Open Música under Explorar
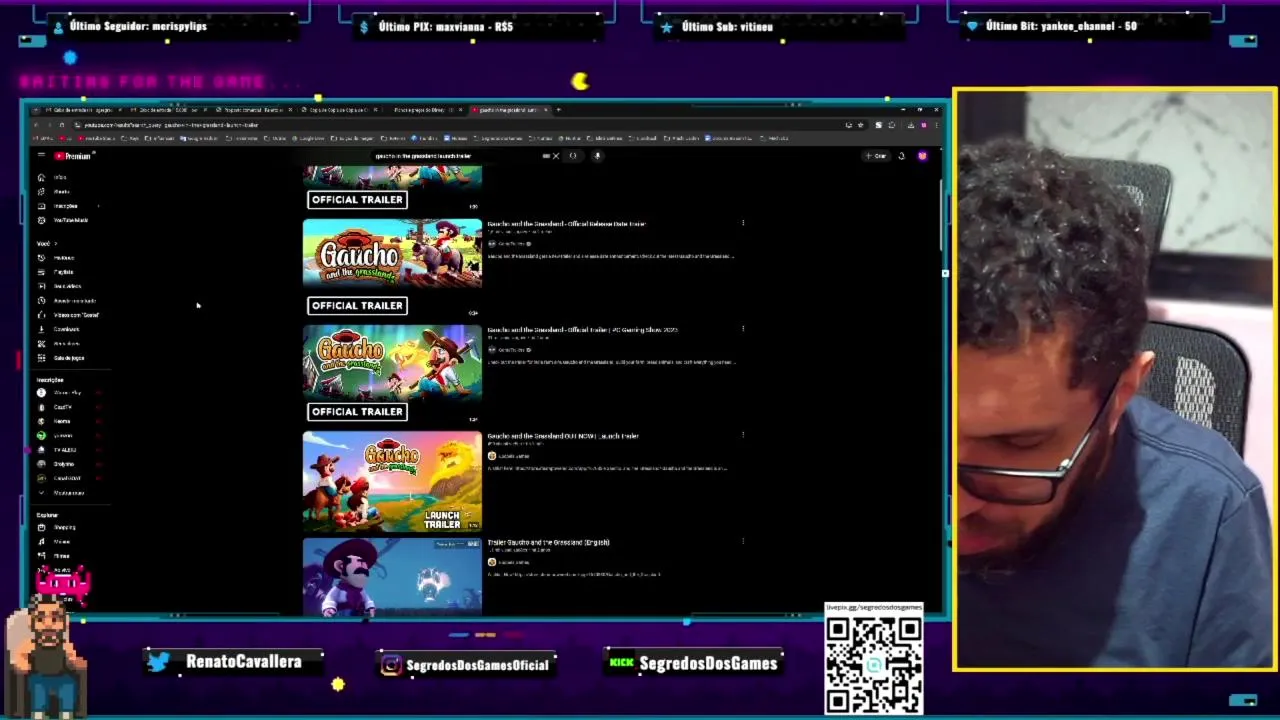 click(55, 541)
